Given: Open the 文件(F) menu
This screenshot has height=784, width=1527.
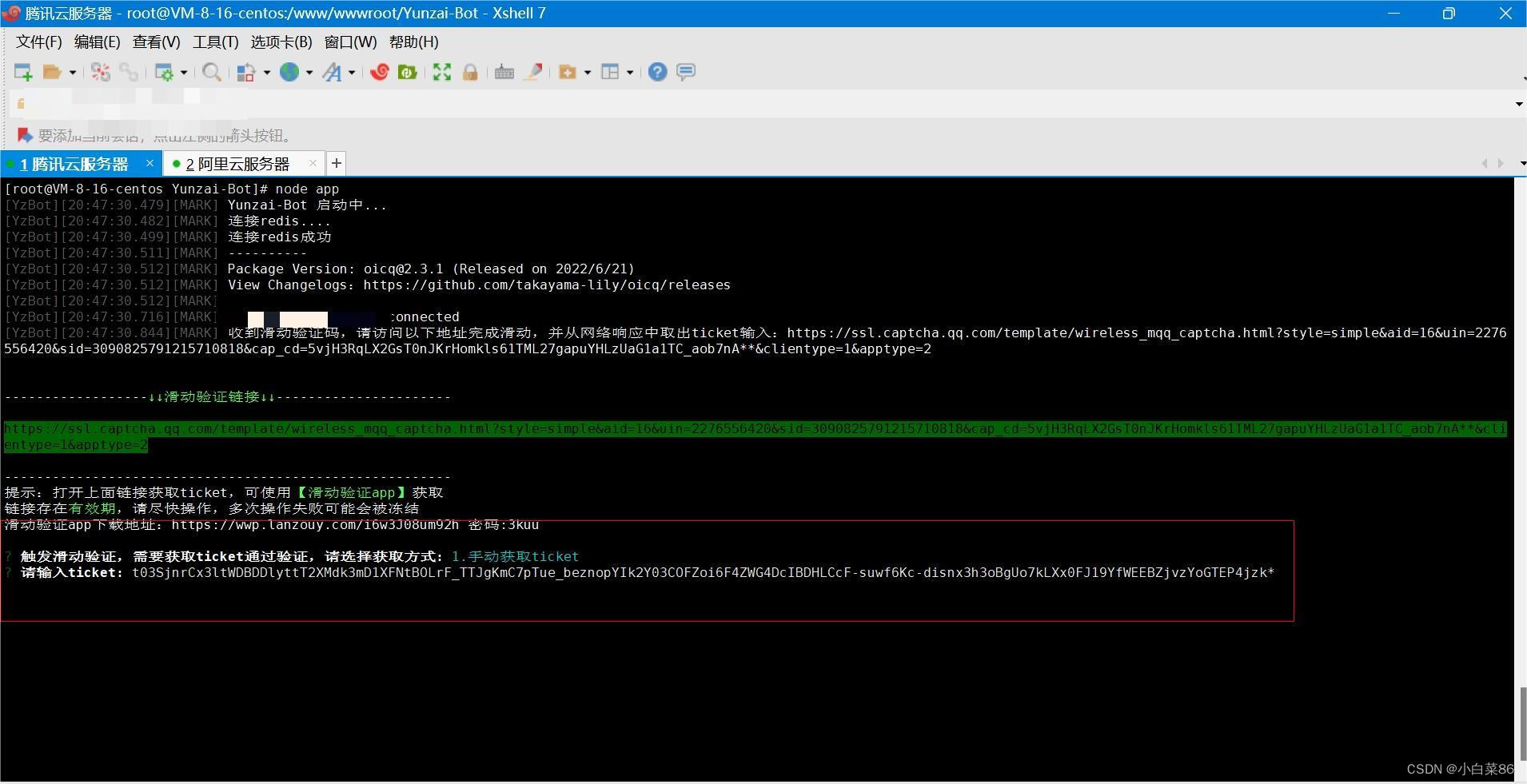Looking at the screenshot, I should click(x=38, y=42).
